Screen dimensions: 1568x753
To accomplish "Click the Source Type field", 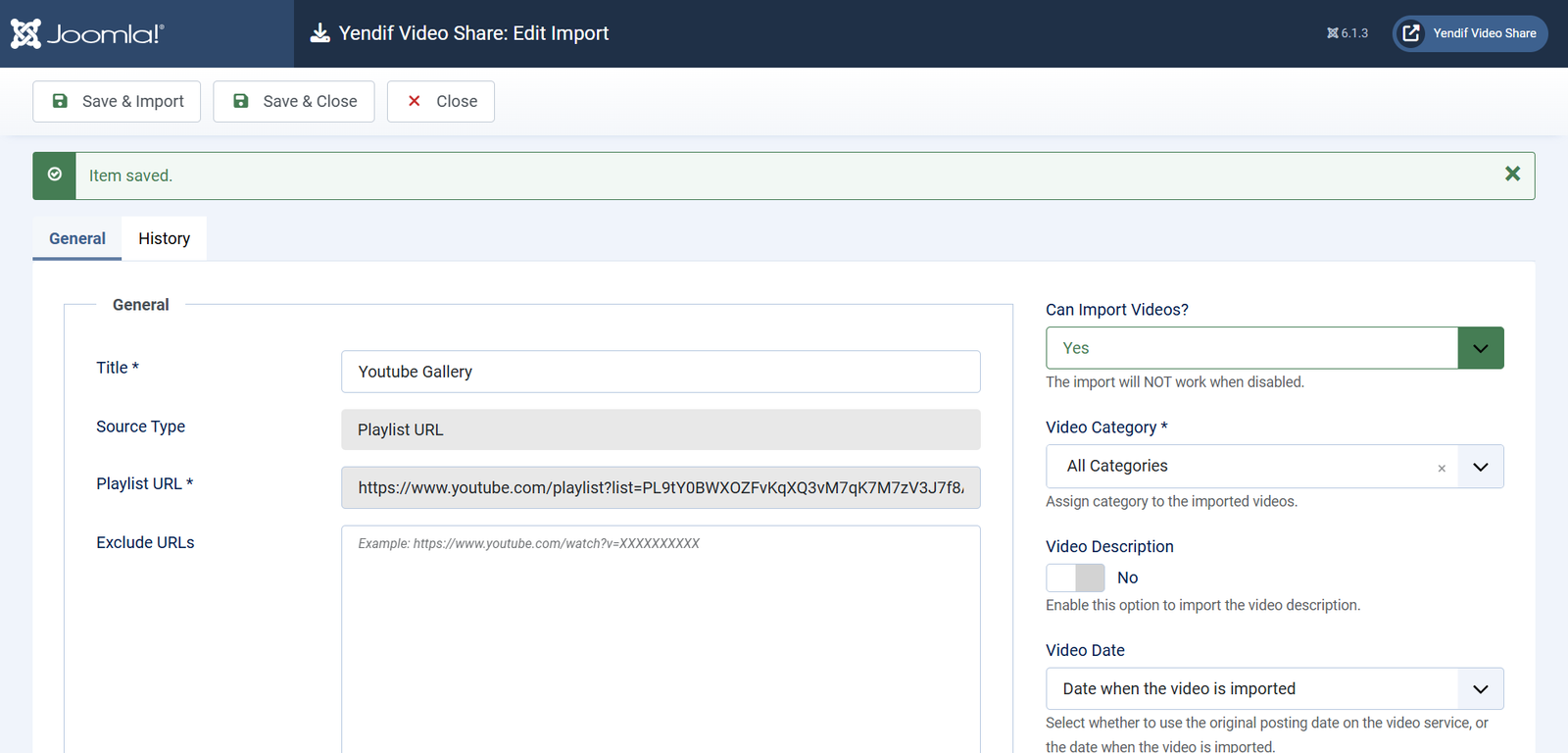I will (x=661, y=429).
